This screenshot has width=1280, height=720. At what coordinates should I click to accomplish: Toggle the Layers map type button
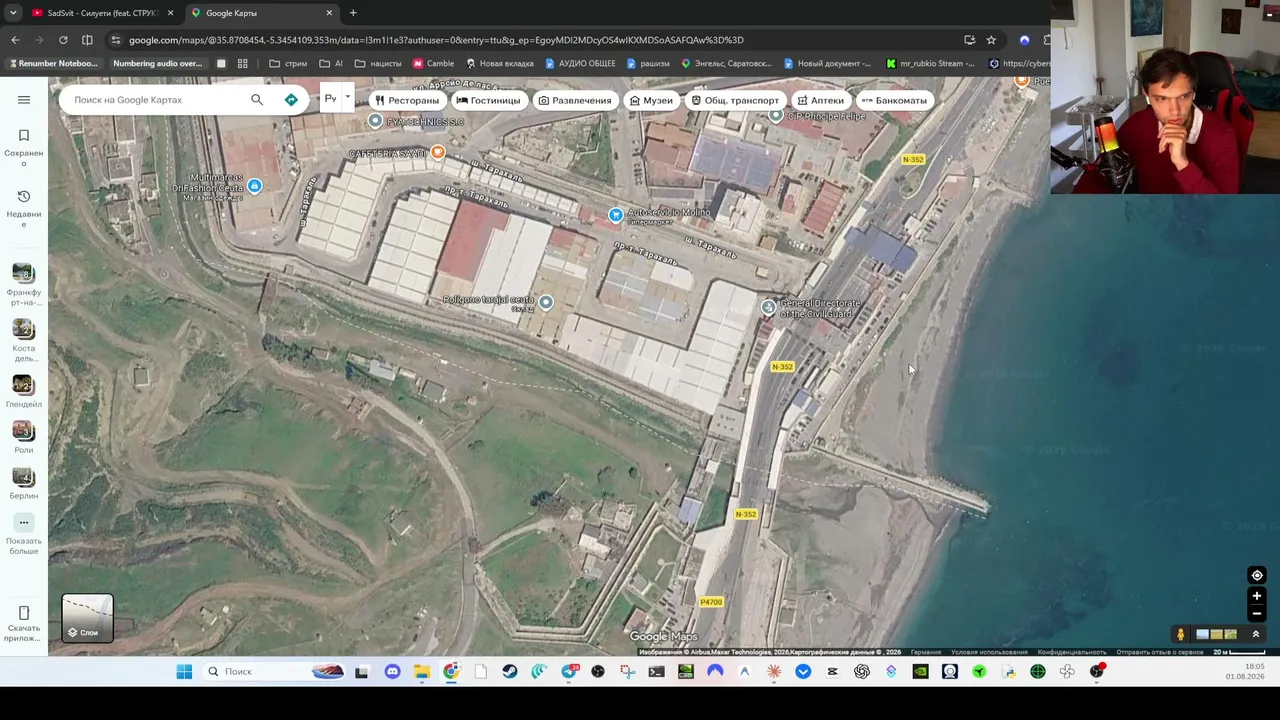click(x=88, y=618)
